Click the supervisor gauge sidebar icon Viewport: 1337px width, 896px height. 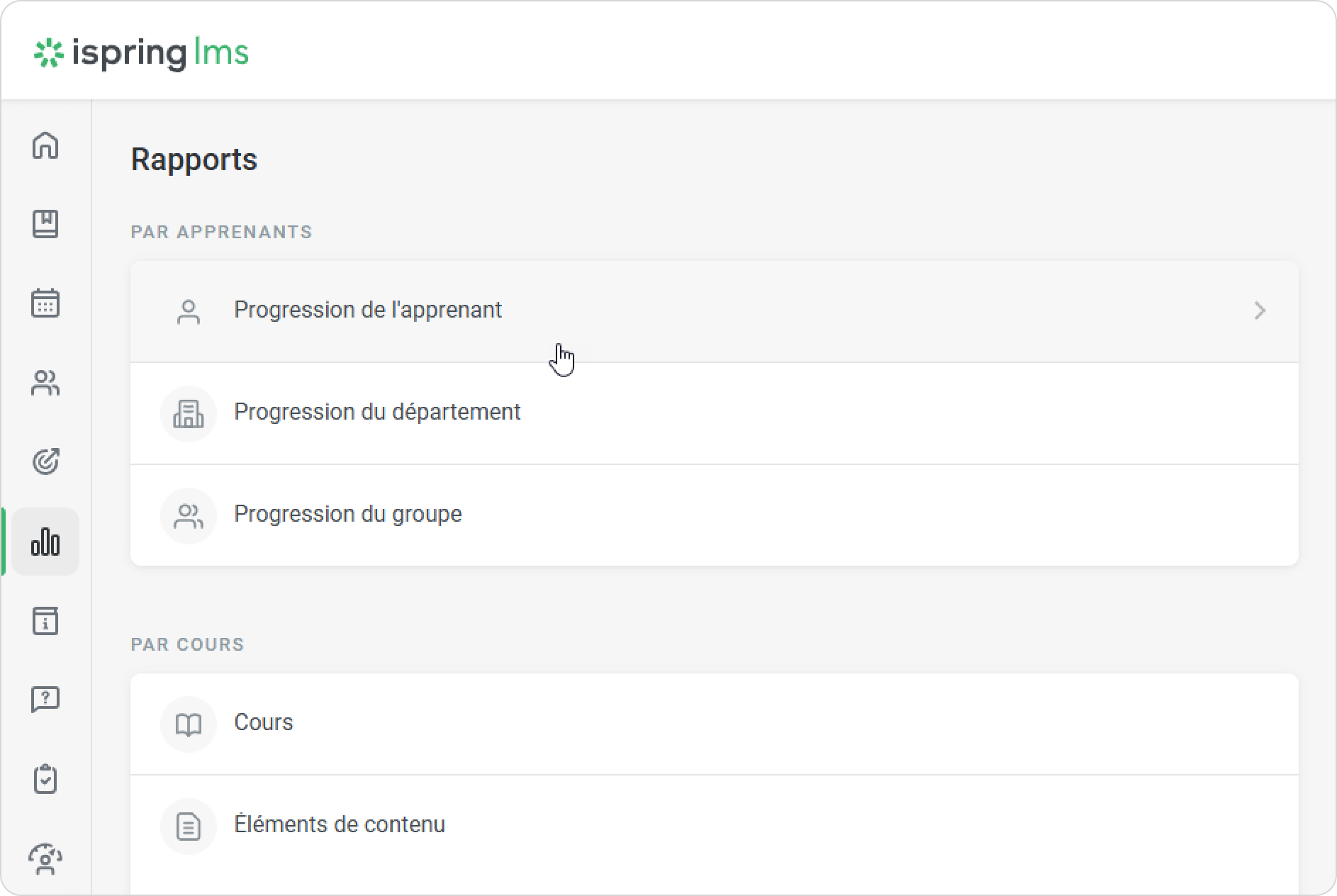[45, 858]
